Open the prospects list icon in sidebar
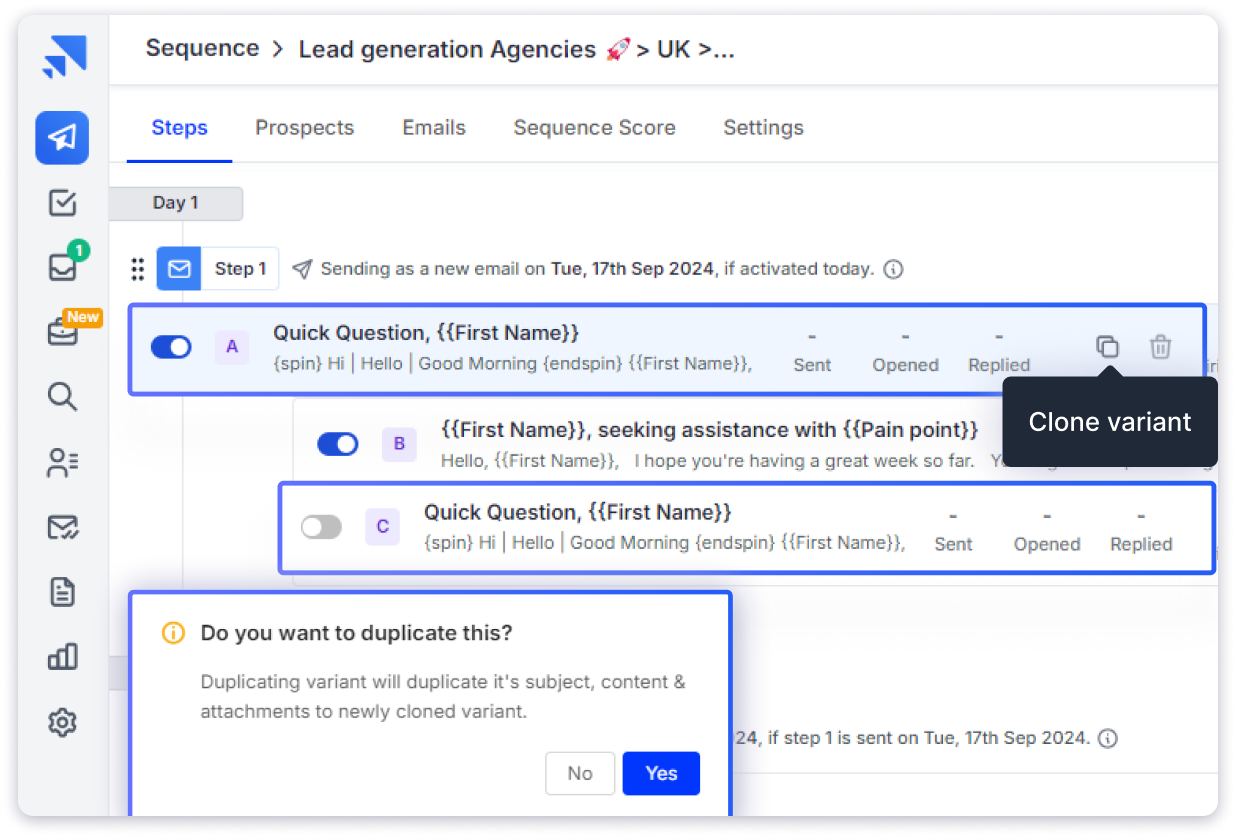1236x838 pixels. pyautogui.click(x=62, y=462)
